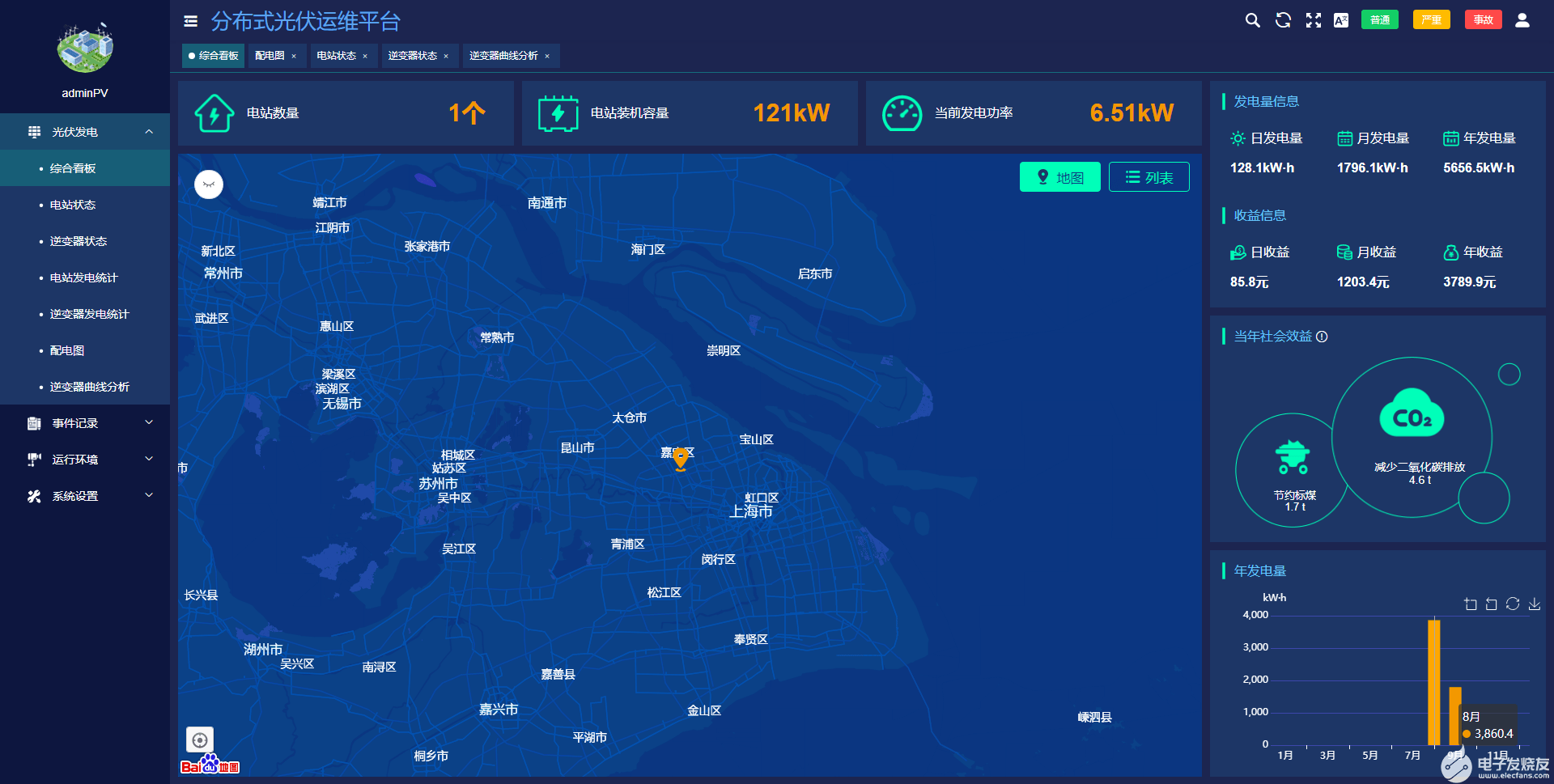Click the refresh icon in top header
The width and height of the screenshot is (1554, 784).
coord(1283,20)
